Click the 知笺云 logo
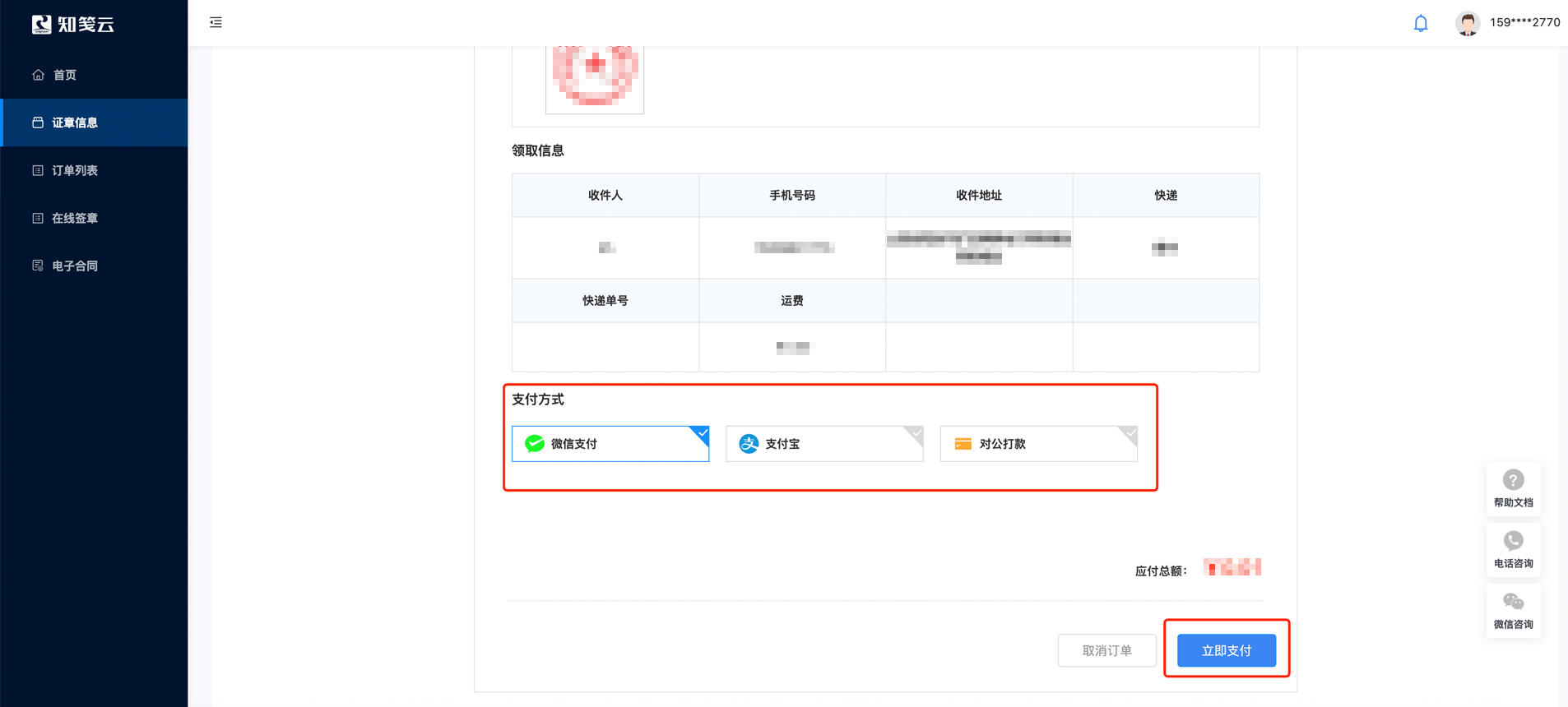The image size is (1568, 707). click(x=73, y=25)
